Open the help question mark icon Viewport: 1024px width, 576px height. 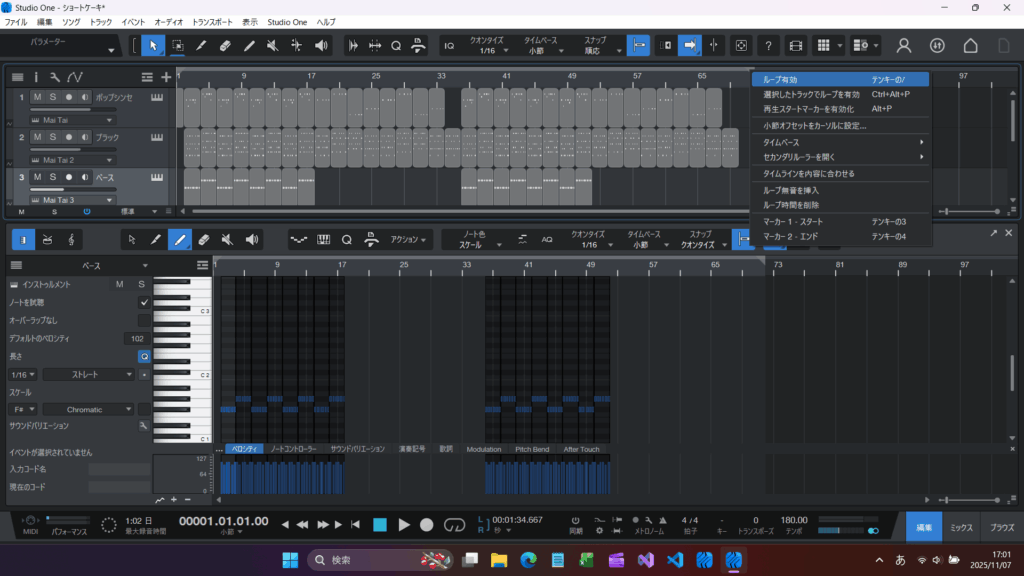point(768,46)
